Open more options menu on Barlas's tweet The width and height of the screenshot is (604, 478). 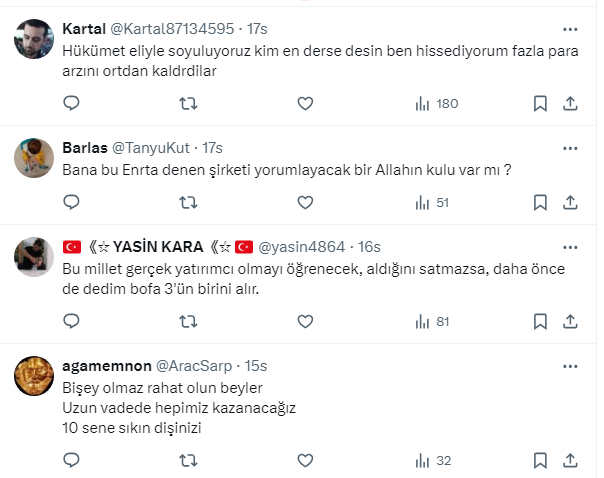pos(570,147)
